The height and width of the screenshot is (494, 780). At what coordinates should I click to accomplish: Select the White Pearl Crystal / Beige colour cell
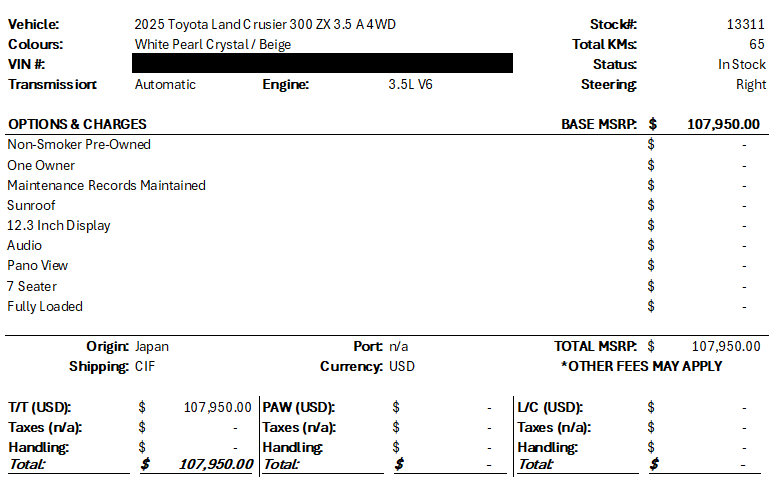(213, 44)
